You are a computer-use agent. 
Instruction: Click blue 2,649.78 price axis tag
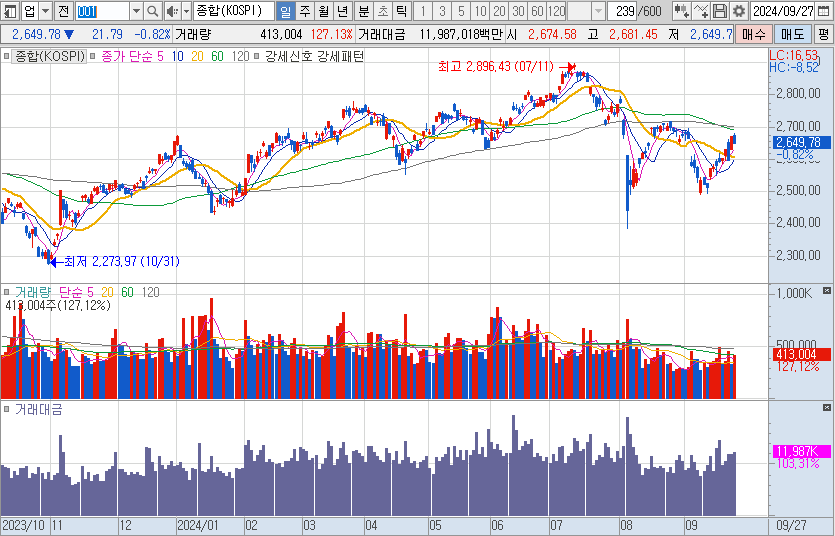pos(801,142)
